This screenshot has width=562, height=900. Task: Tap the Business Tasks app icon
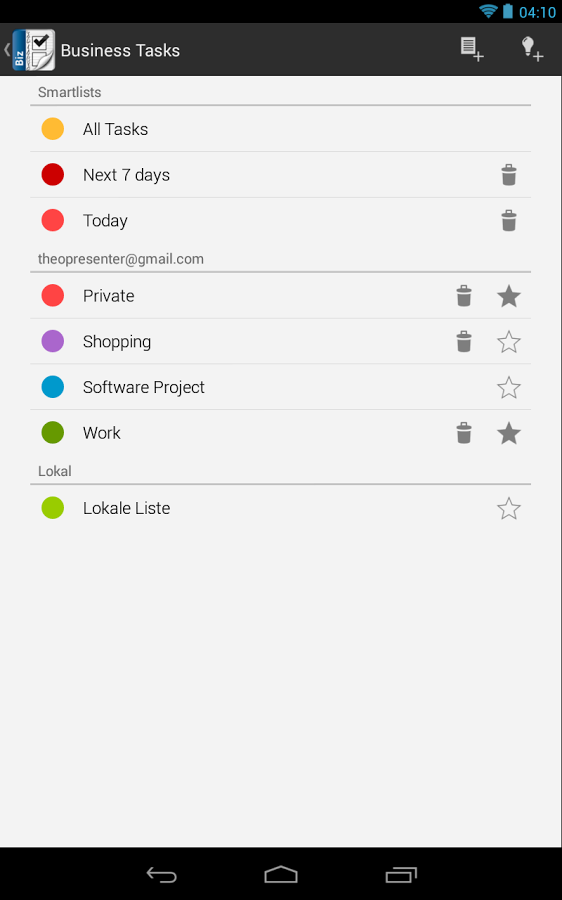(x=33, y=50)
